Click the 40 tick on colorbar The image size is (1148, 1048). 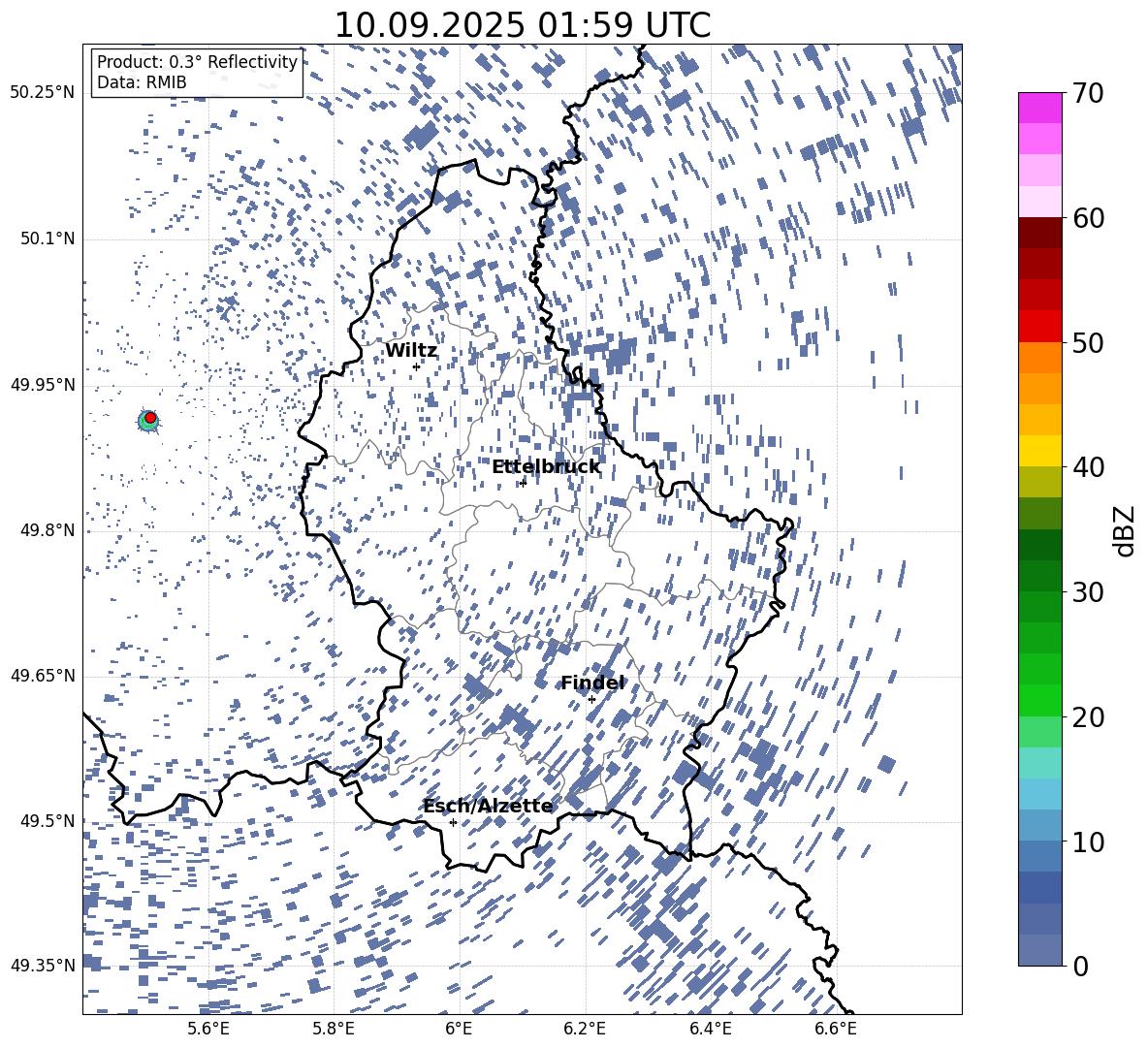click(x=1087, y=467)
